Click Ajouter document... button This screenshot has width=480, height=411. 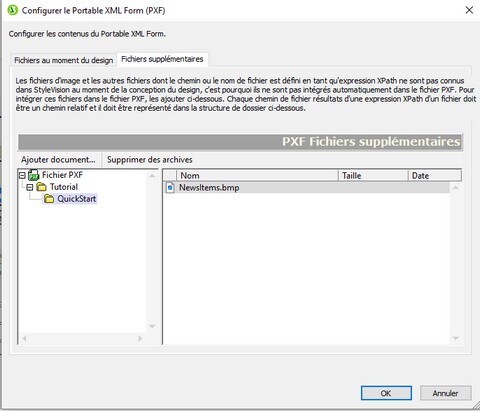point(58,160)
